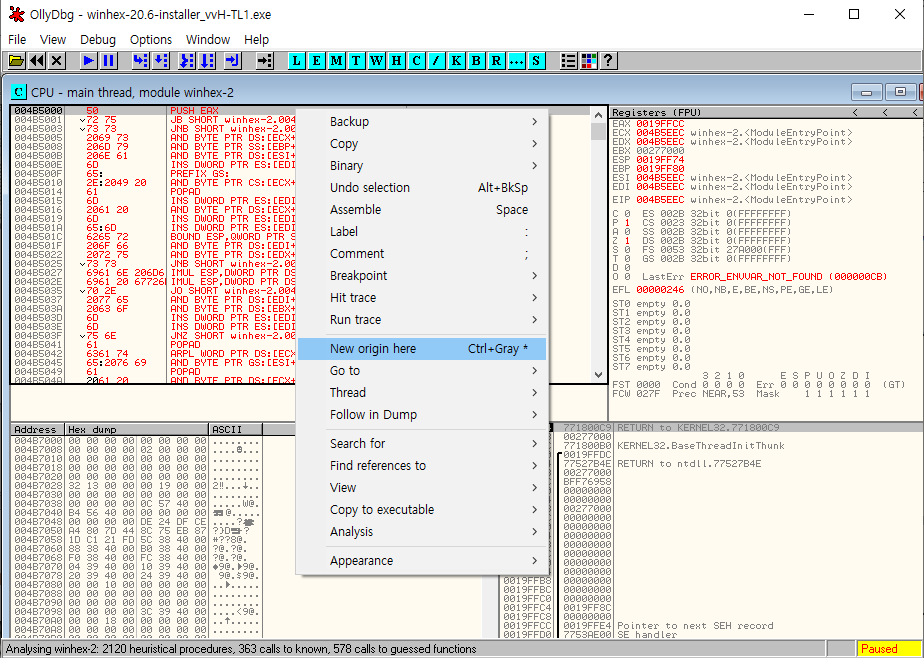Choose Label from context menu
This screenshot has width=924, height=658.
[x=422, y=232]
